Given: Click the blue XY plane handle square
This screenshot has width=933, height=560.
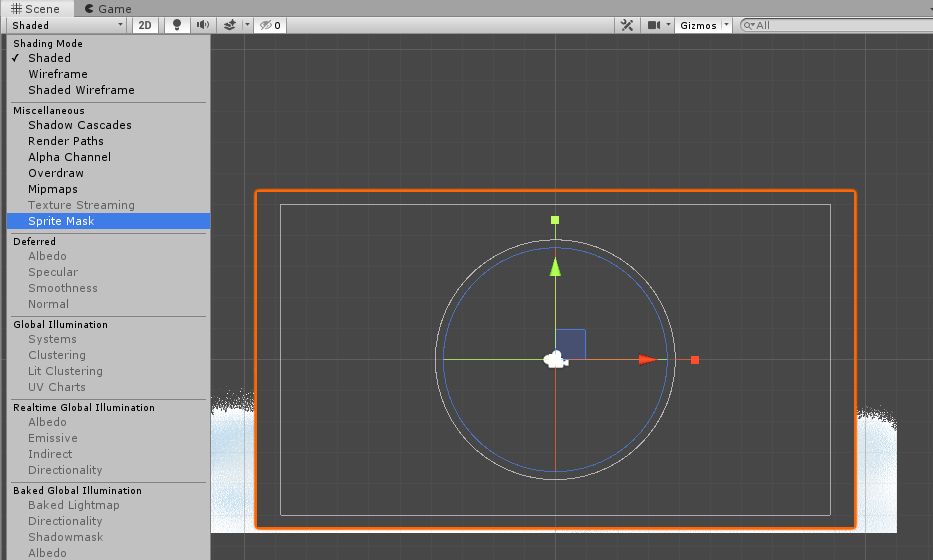Looking at the screenshot, I should (x=571, y=344).
